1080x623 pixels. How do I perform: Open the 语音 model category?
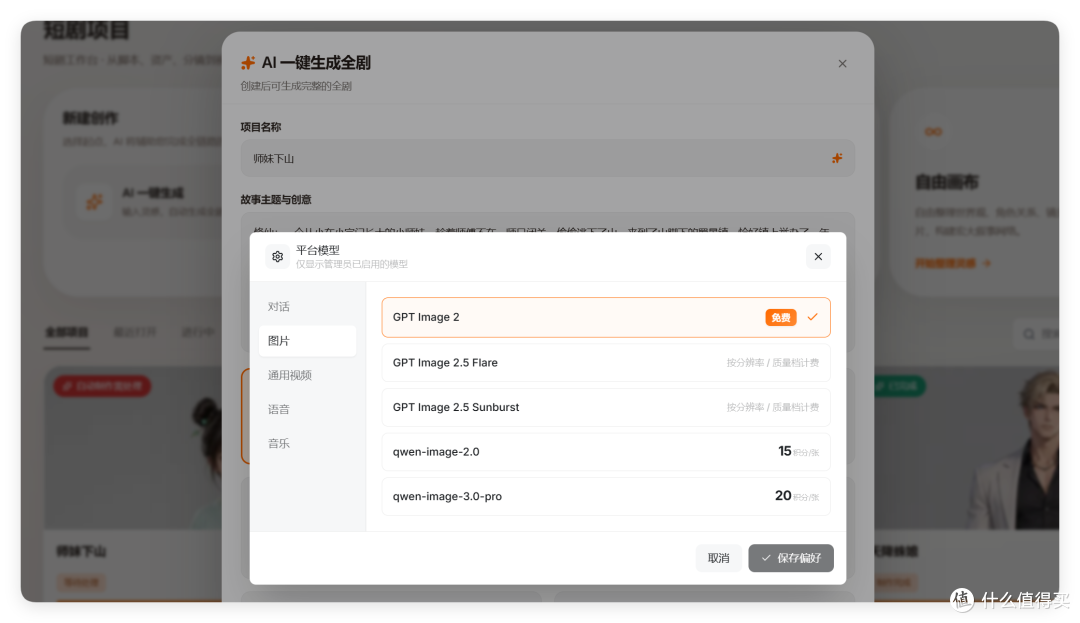pyautogui.click(x=307, y=409)
